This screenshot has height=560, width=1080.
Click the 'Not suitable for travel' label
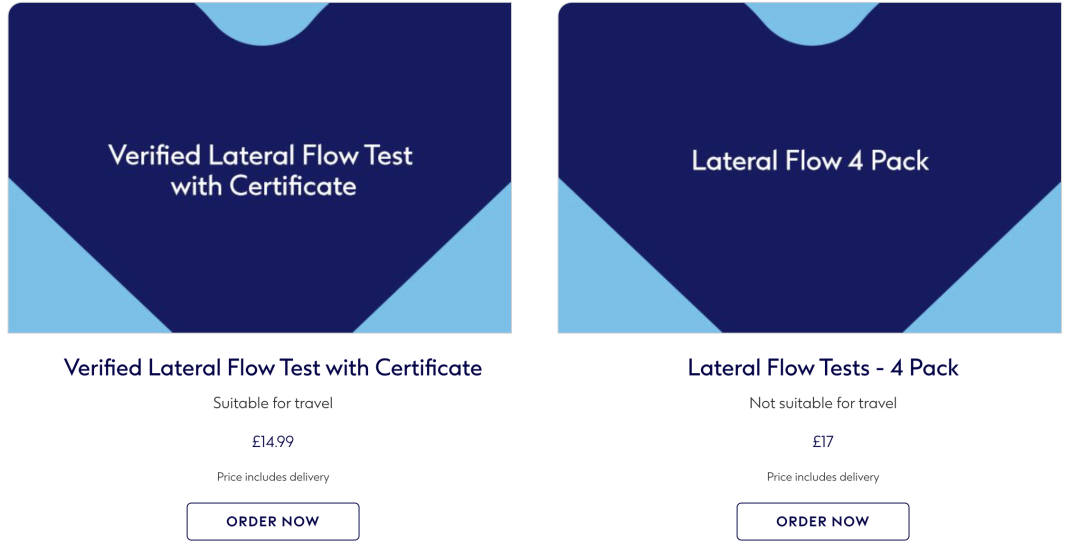pos(823,403)
